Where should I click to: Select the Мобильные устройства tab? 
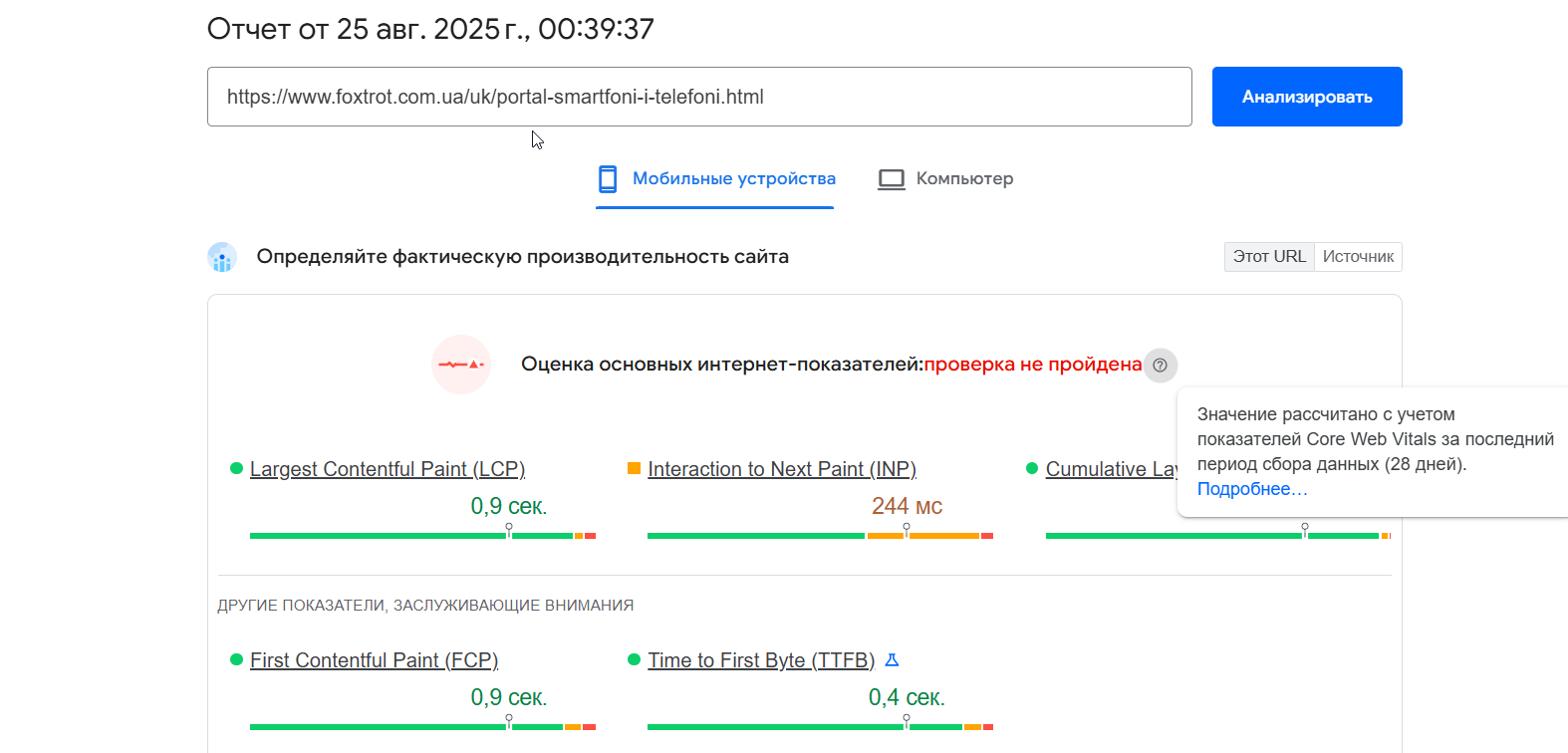[715, 179]
